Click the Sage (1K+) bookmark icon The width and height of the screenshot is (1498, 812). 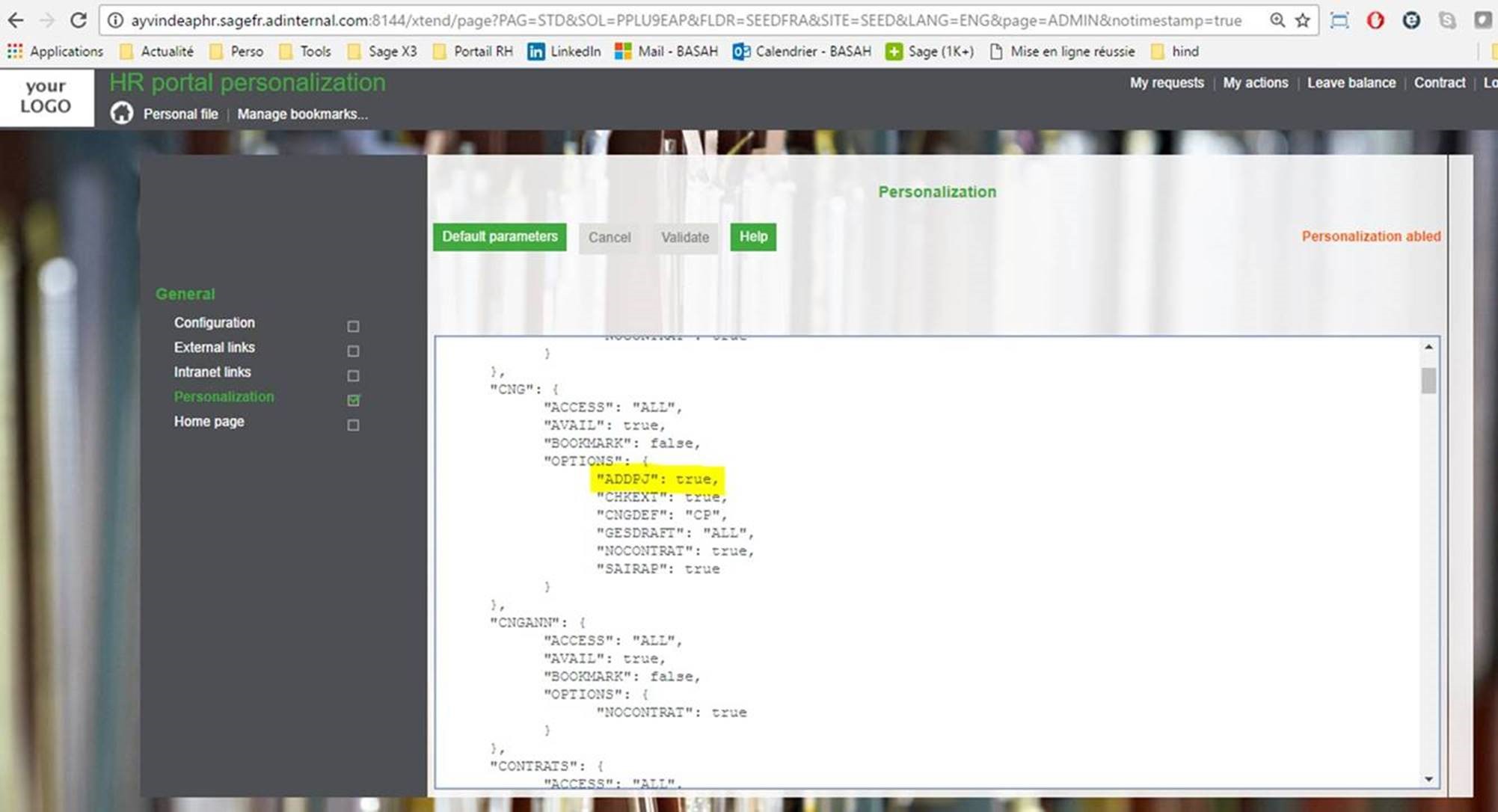coord(892,51)
